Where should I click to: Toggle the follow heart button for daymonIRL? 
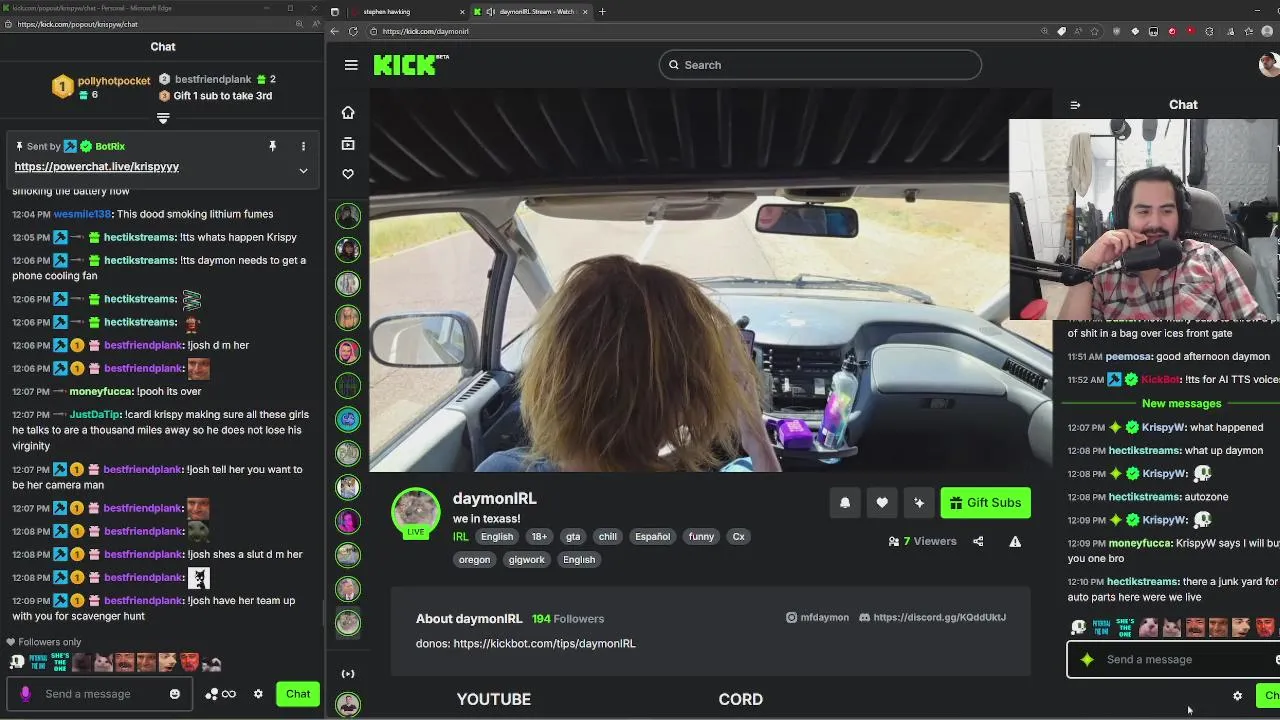coord(882,503)
